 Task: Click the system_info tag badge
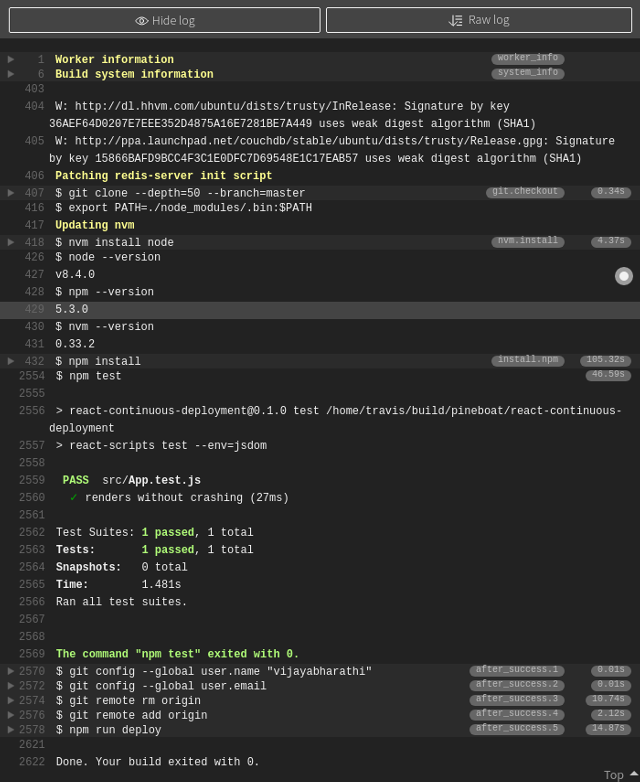[x=527, y=73]
